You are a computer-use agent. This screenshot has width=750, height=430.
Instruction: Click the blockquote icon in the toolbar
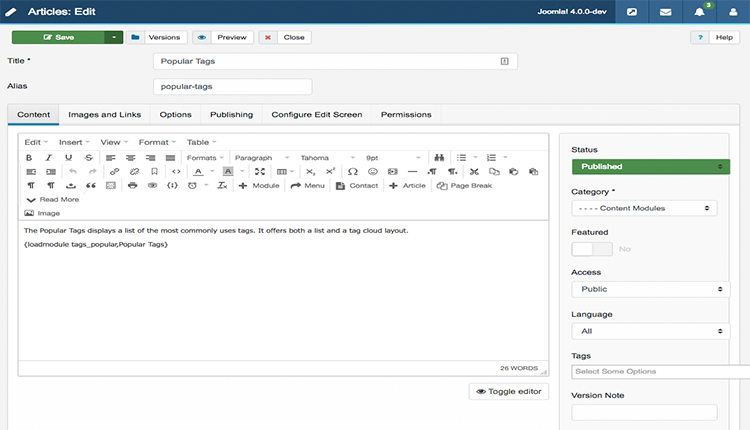tap(90, 186)
